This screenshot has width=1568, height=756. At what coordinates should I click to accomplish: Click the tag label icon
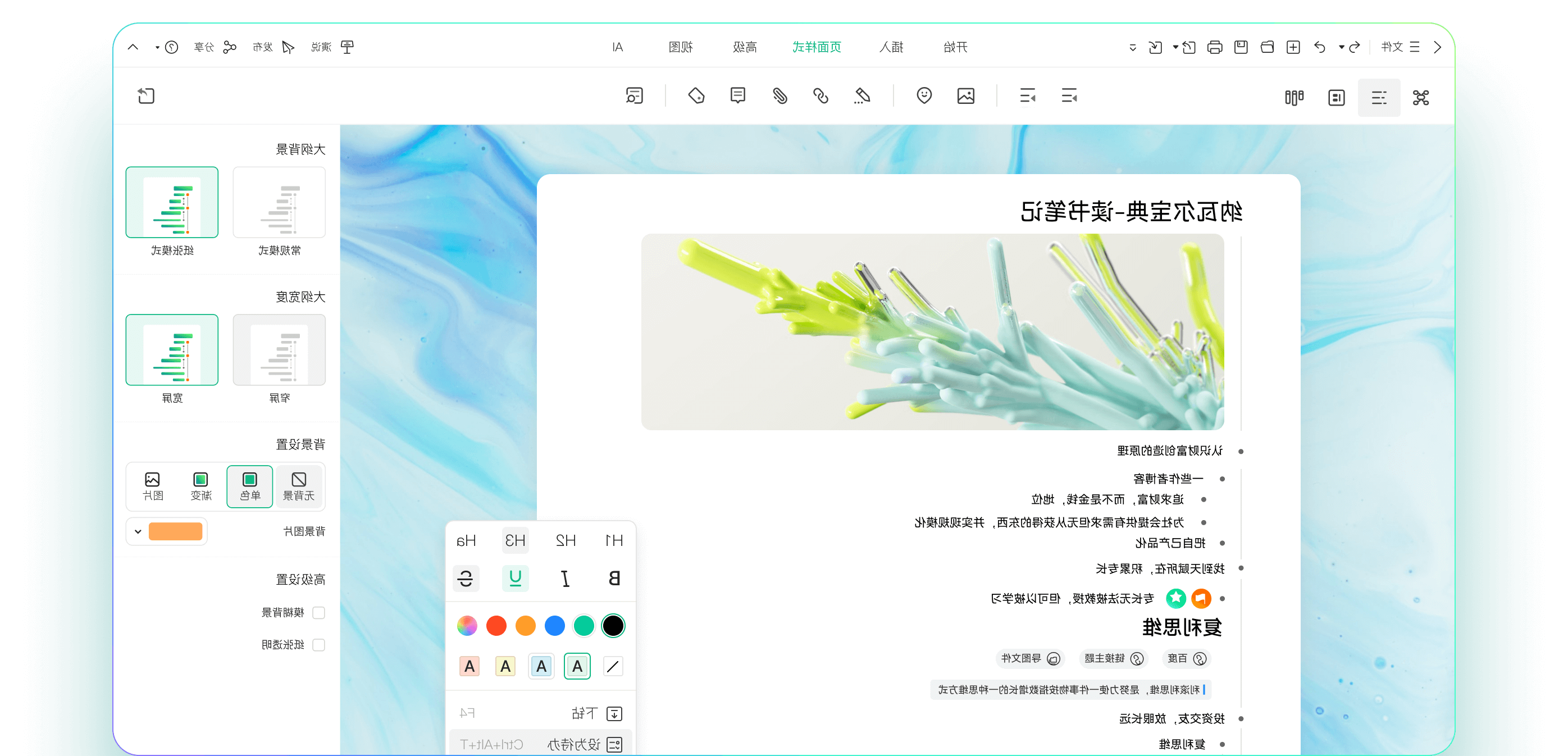click(x=696, y=95)
